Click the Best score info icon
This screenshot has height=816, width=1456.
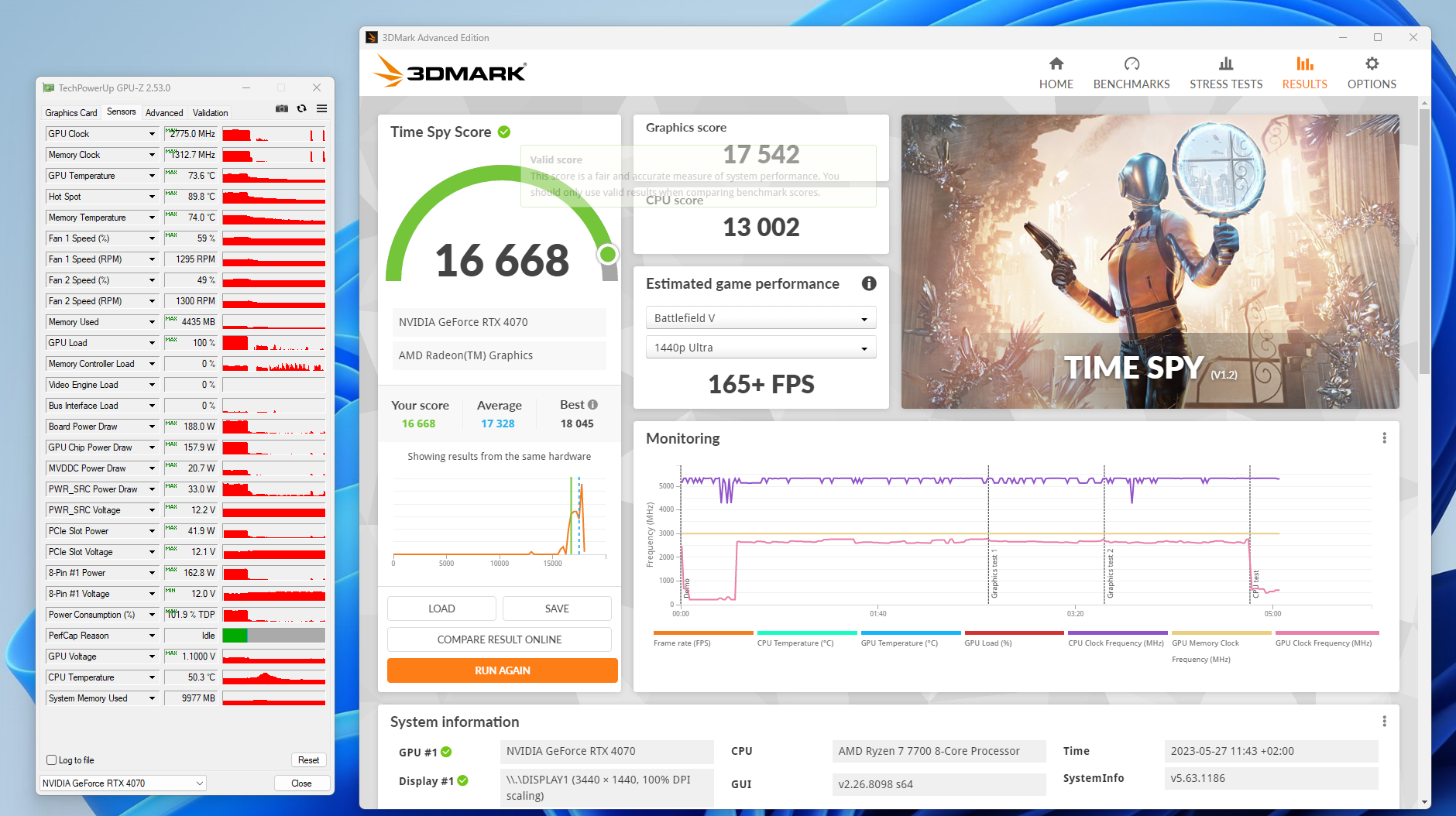[x=592, y=404]
